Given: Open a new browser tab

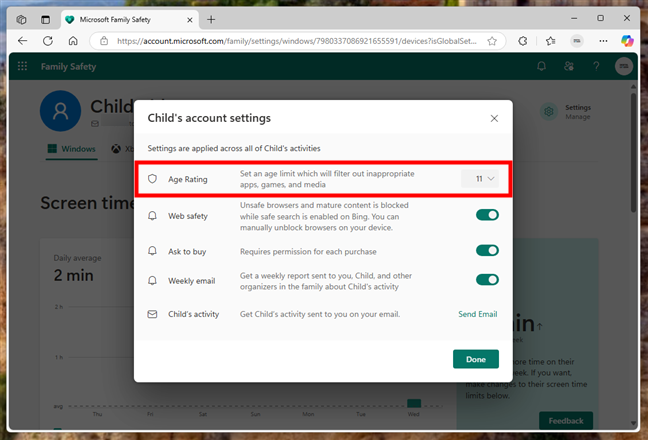Looking at the screenshot, I should (211, 19).
